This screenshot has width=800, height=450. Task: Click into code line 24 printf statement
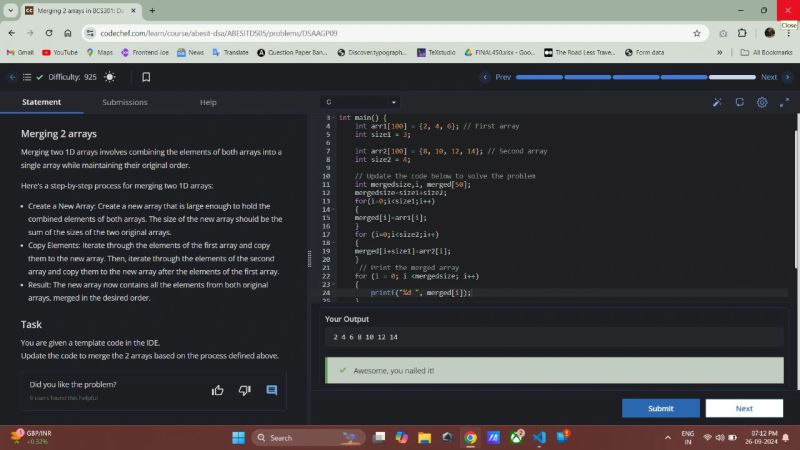click(x=420, y=293)
